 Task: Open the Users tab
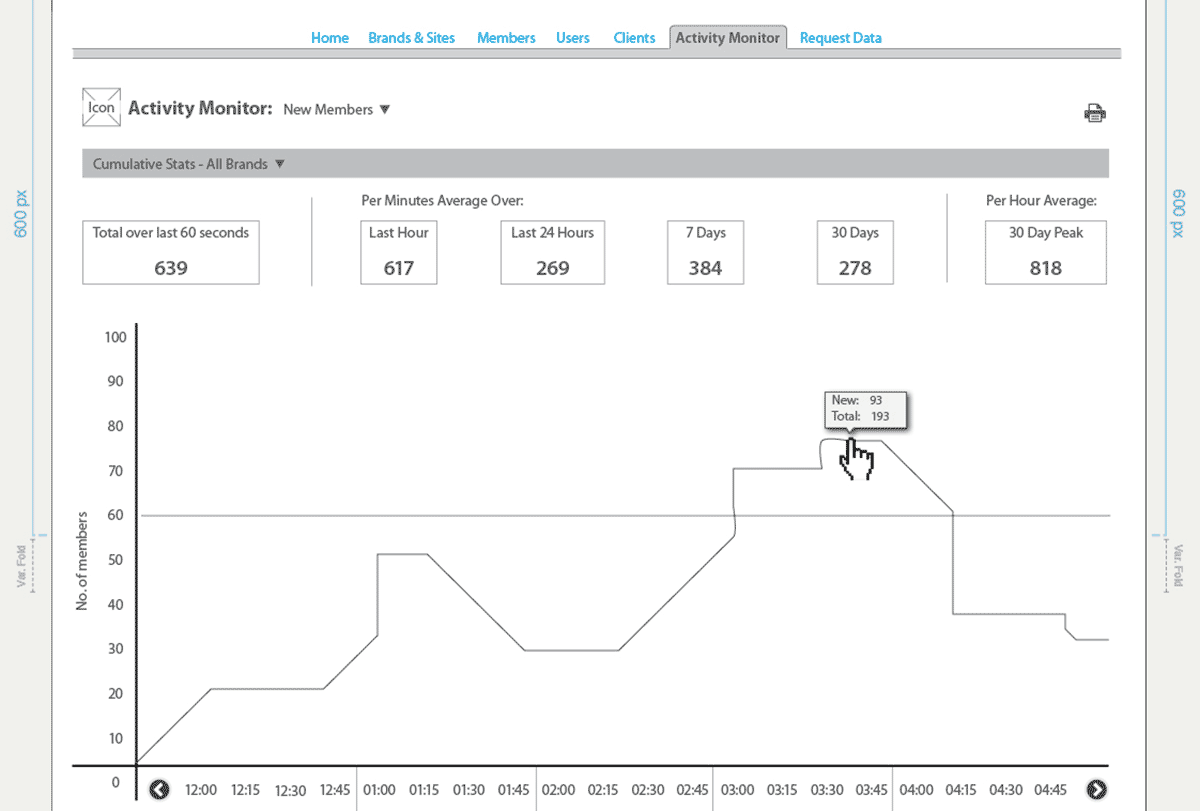point(573,38)
